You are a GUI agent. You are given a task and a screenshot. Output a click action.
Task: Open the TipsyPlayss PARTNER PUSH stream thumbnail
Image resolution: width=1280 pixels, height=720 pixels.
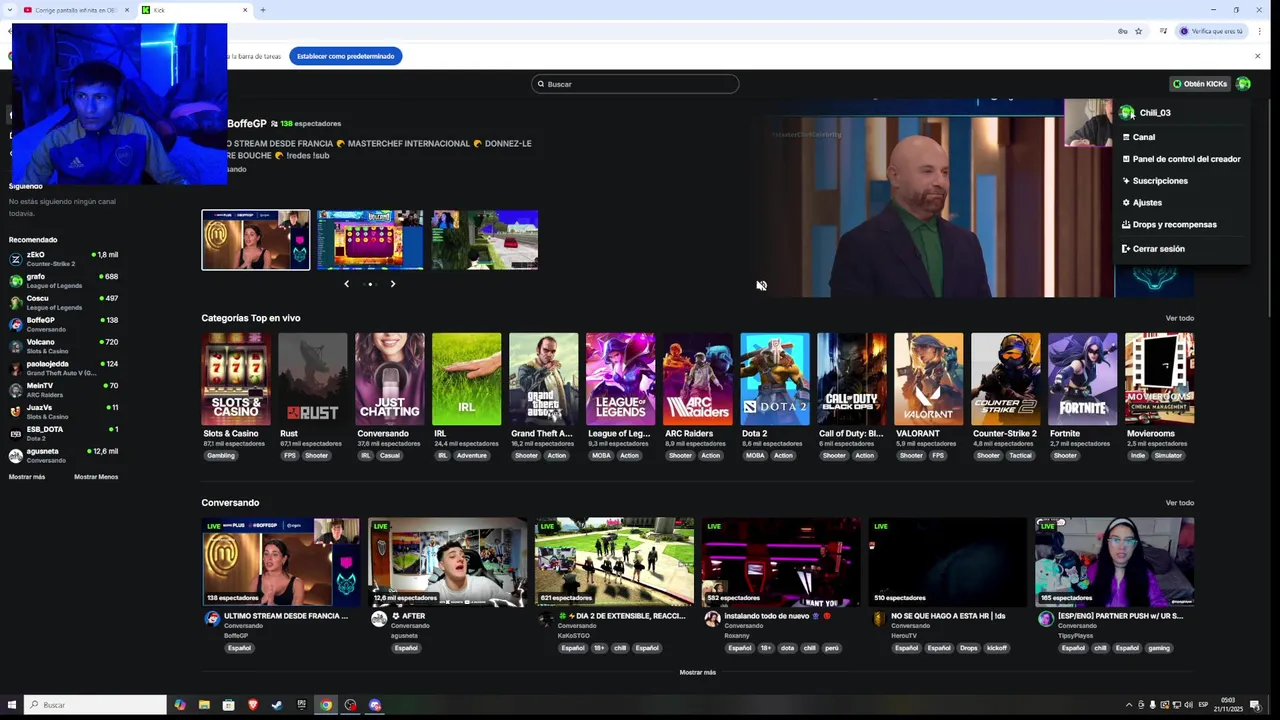click(x=1114, y=562)
